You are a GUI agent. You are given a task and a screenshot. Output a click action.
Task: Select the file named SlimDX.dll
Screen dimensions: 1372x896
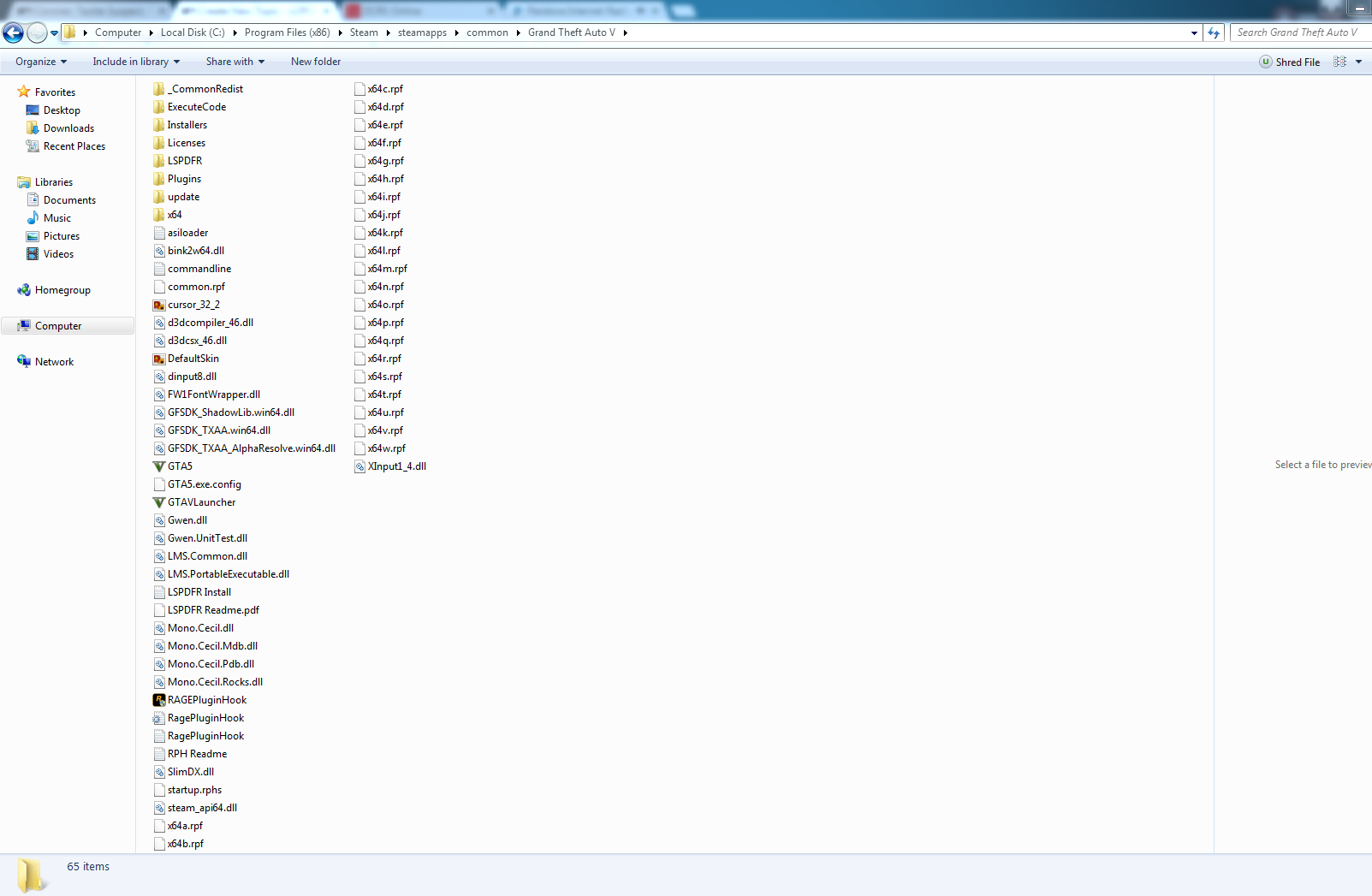click(x=191, y=772)
